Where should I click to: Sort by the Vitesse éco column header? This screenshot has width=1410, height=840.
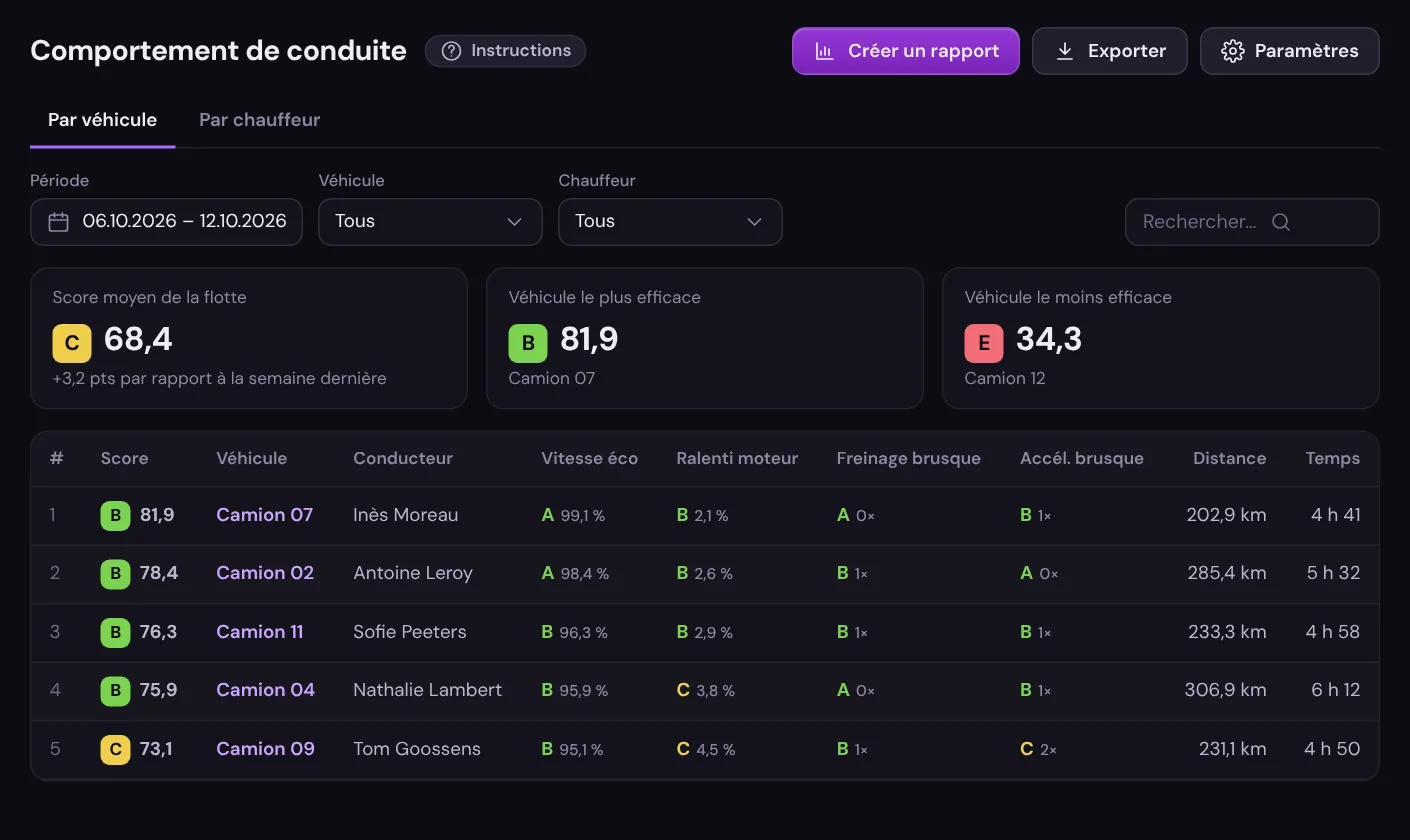click(x=590, y=459)
